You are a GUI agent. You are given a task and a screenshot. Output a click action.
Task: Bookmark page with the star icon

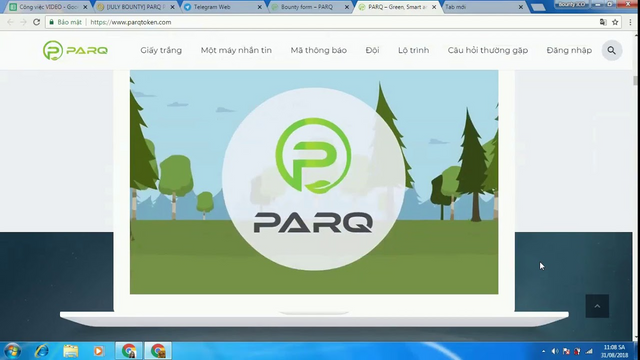click(x=615, y=22)
